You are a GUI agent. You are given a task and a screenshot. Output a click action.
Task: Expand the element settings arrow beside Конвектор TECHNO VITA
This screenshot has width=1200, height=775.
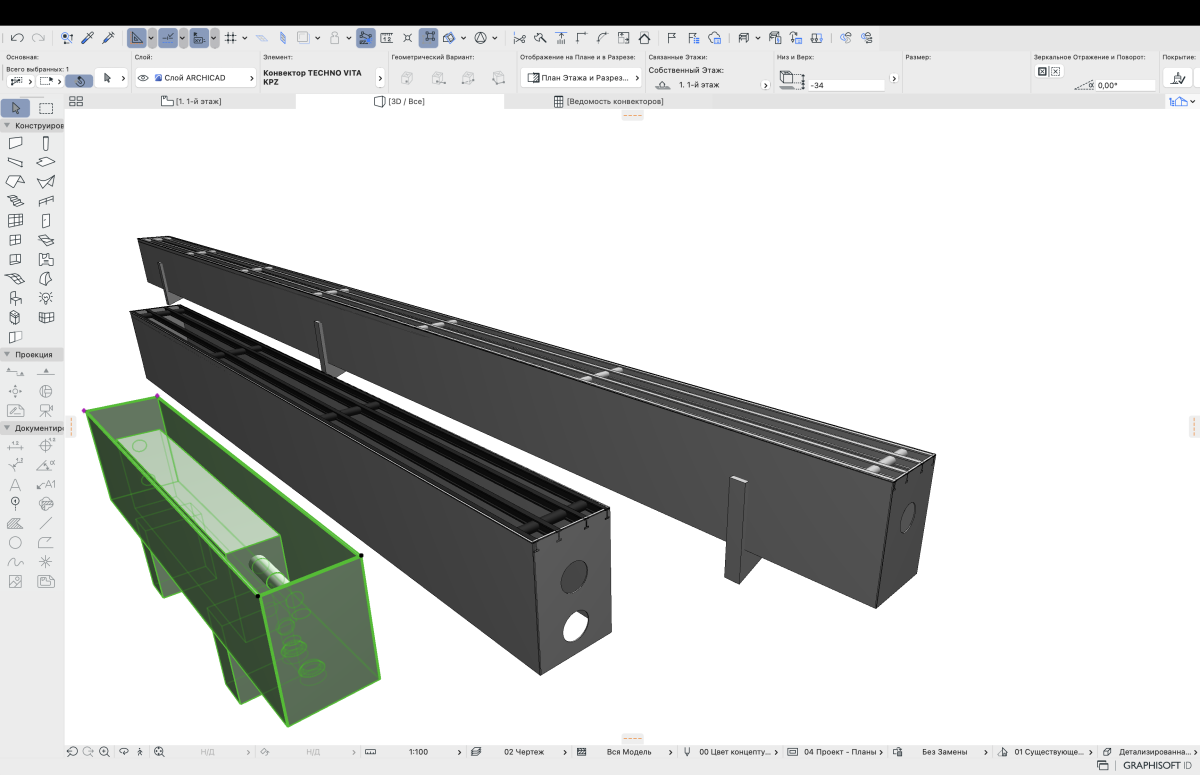click(381, 78)
